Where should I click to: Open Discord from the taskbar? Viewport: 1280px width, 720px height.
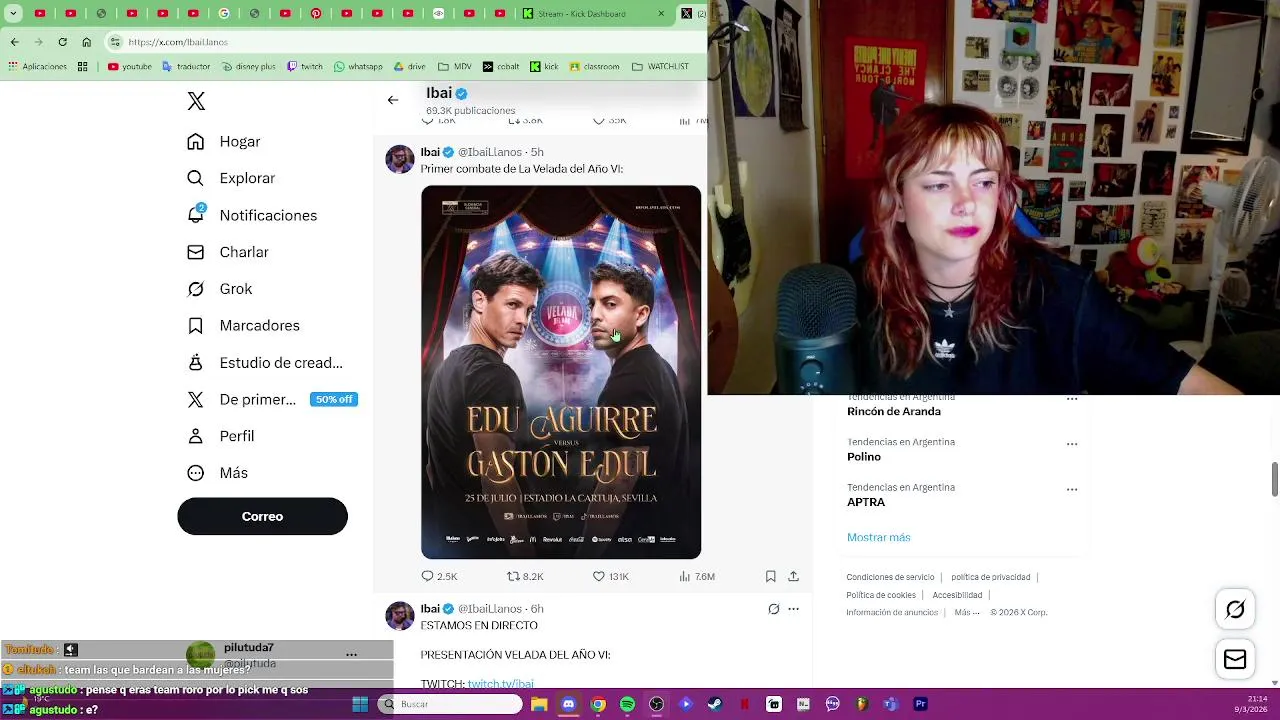point(568,704)
